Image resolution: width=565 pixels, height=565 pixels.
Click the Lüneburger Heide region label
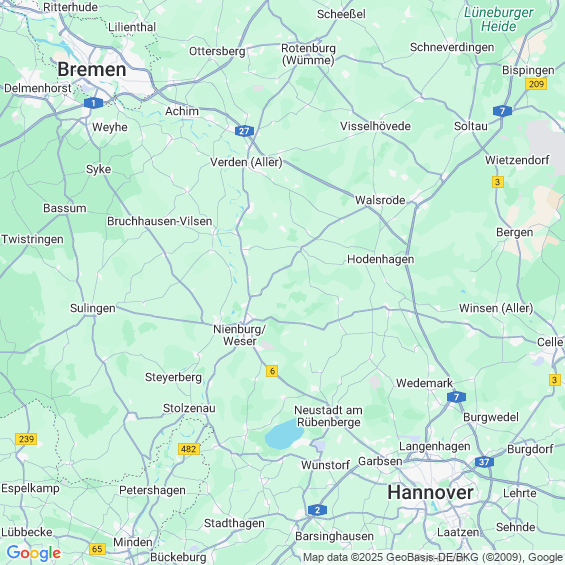[499, 19]
